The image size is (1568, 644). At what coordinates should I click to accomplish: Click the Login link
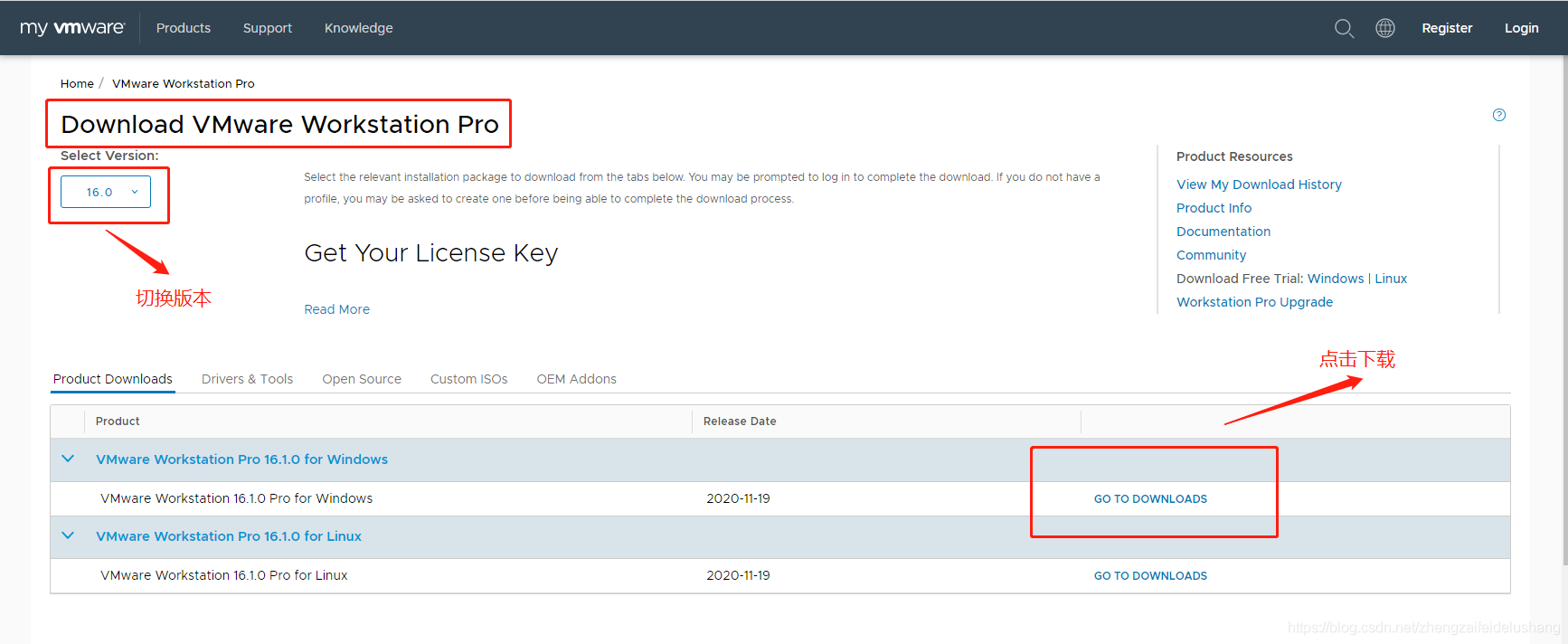tap(1522, 28)
